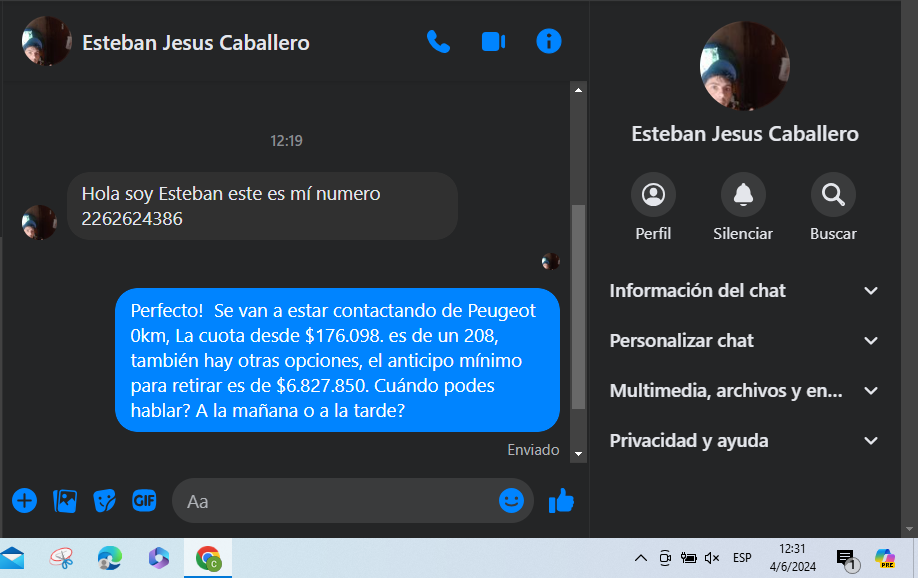Screen dimensions: 918x578
Task: Click the chat scrollbar up arrow
Action: coord(578,90)
